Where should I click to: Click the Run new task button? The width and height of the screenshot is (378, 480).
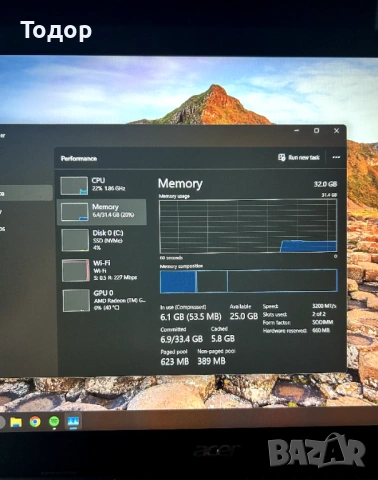click(299, 157)
